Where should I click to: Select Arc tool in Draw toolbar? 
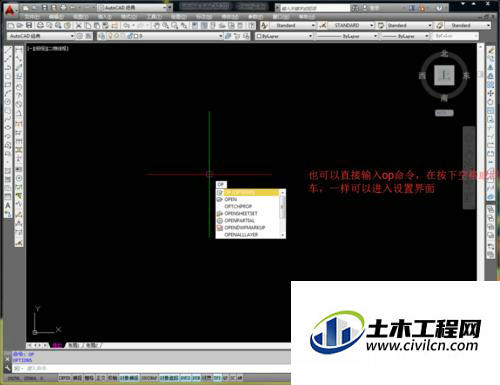(8, 93)
